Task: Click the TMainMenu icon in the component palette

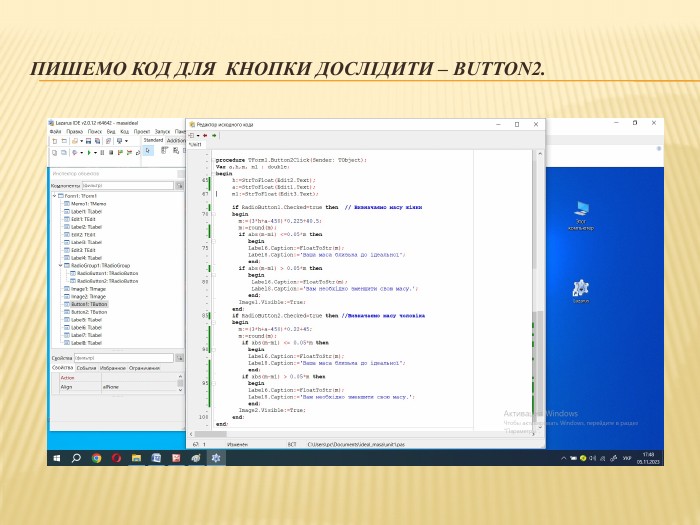Action: pos(164,150)
